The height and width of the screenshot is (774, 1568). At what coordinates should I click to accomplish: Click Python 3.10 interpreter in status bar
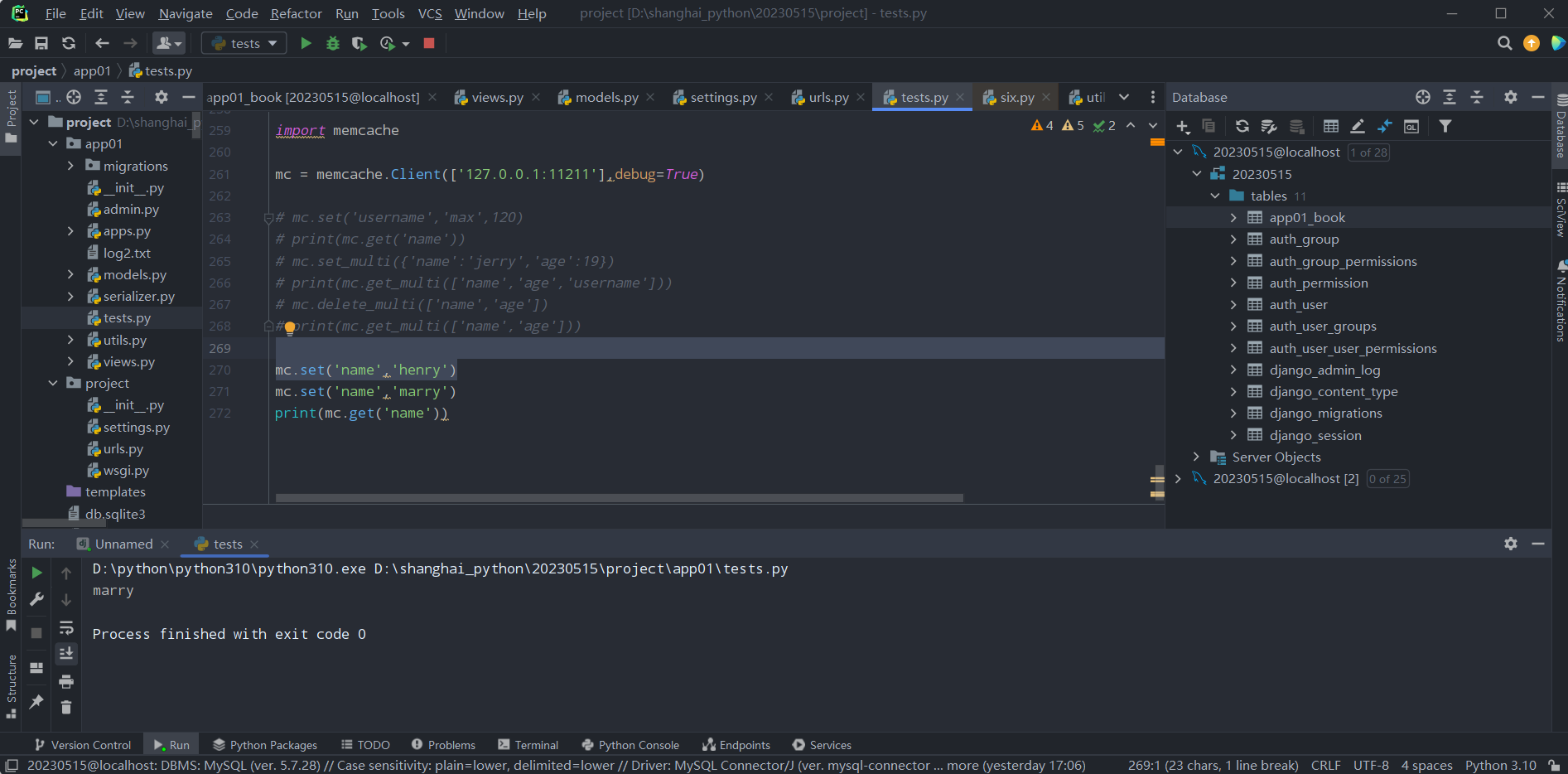1500,765
